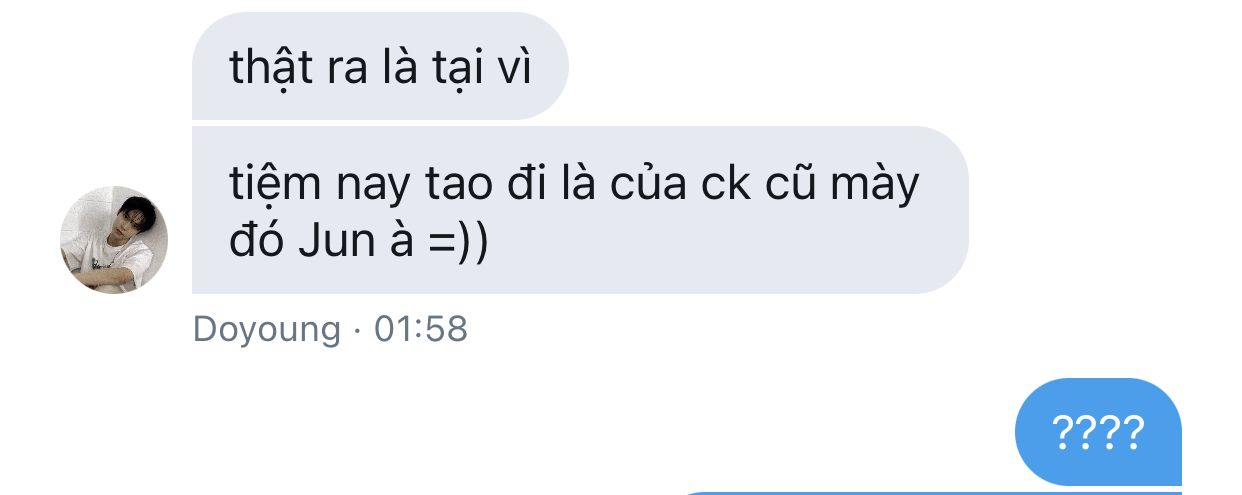The height and width of the screenshot is (495, 1242).
Task: Open Doyoung's circular profile avatar
Action: tap(114, 240)
